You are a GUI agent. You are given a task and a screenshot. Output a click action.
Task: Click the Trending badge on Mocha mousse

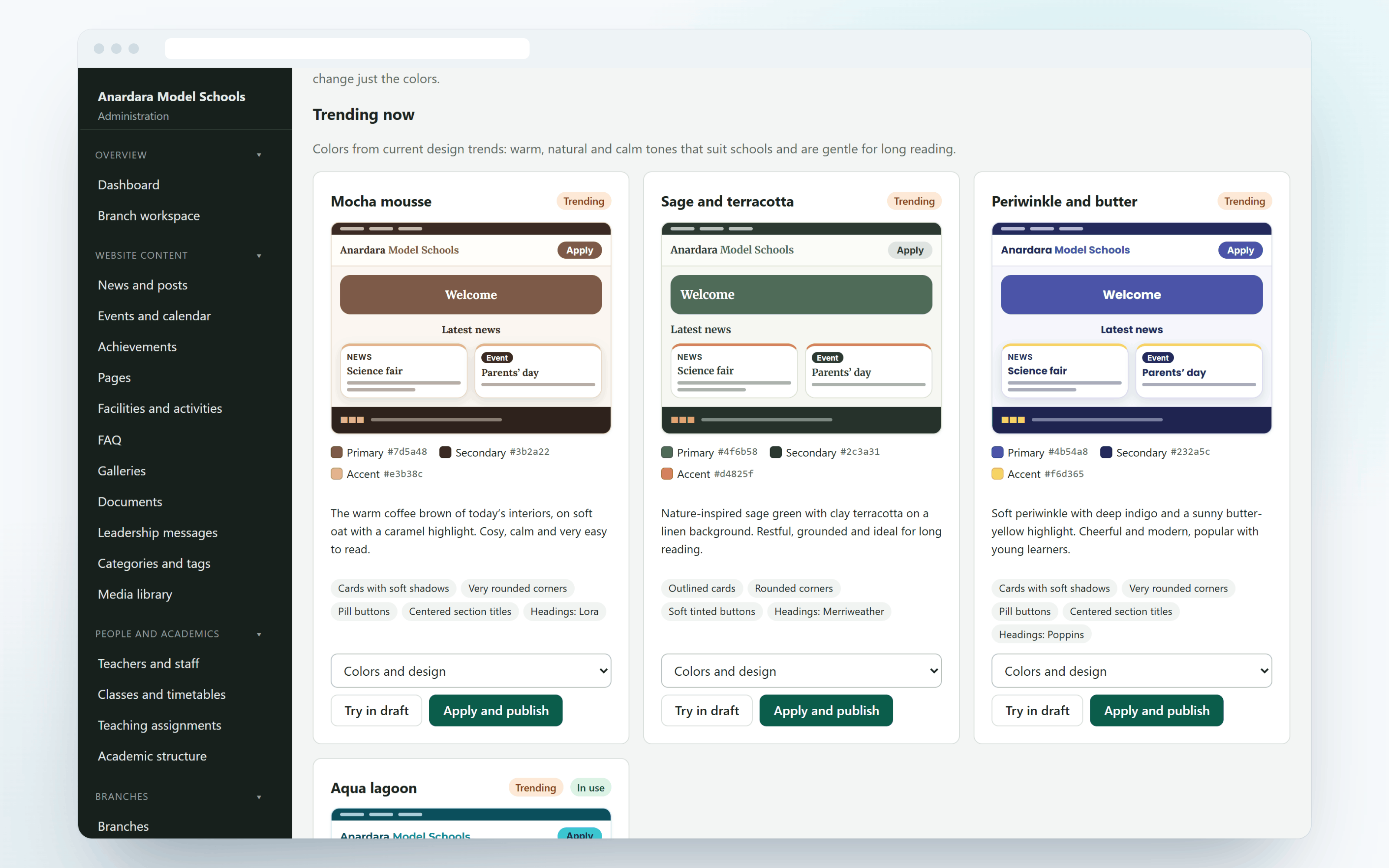[583, 201]
